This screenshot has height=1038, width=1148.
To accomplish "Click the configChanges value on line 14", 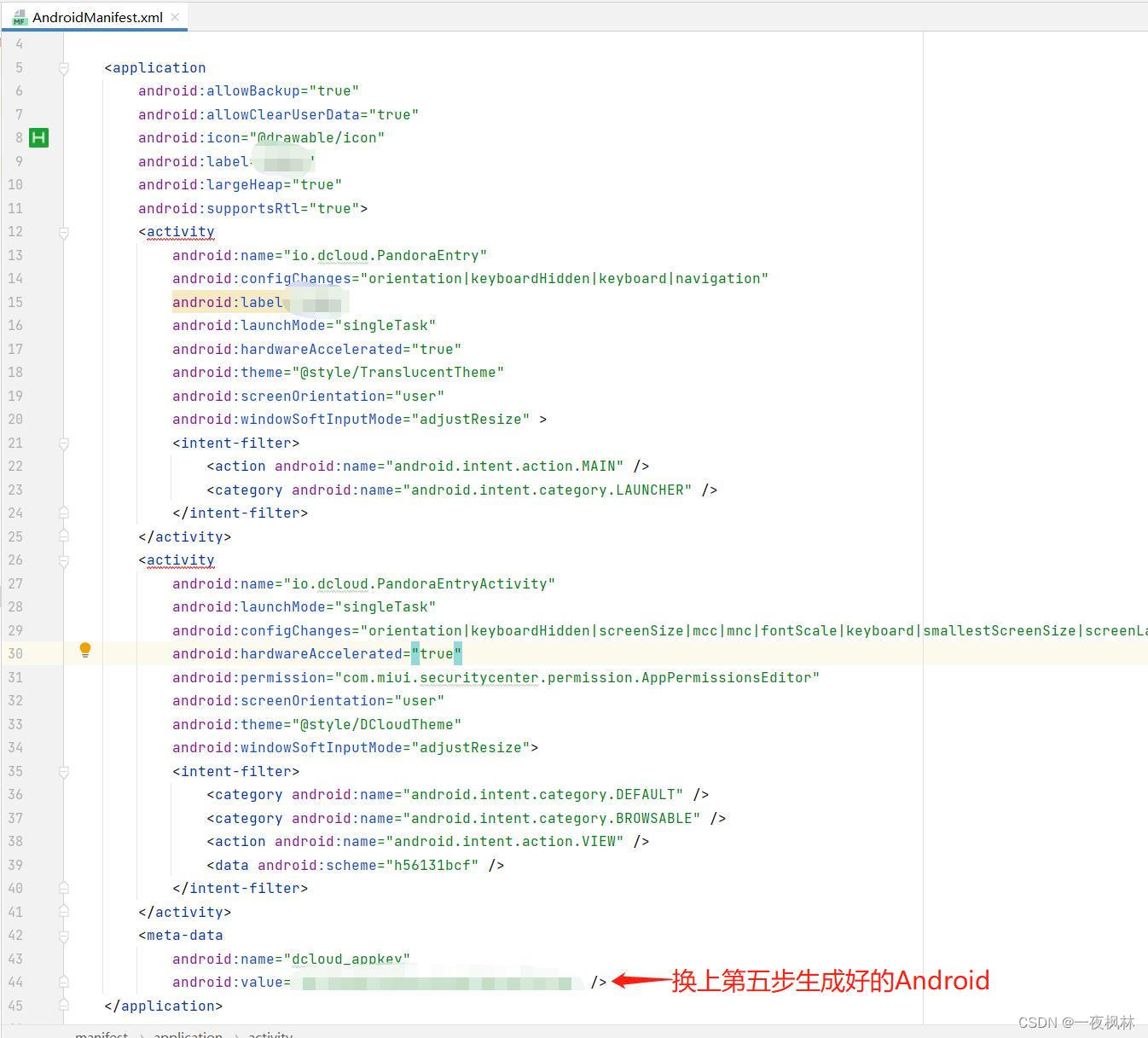I will coord(565,278).
